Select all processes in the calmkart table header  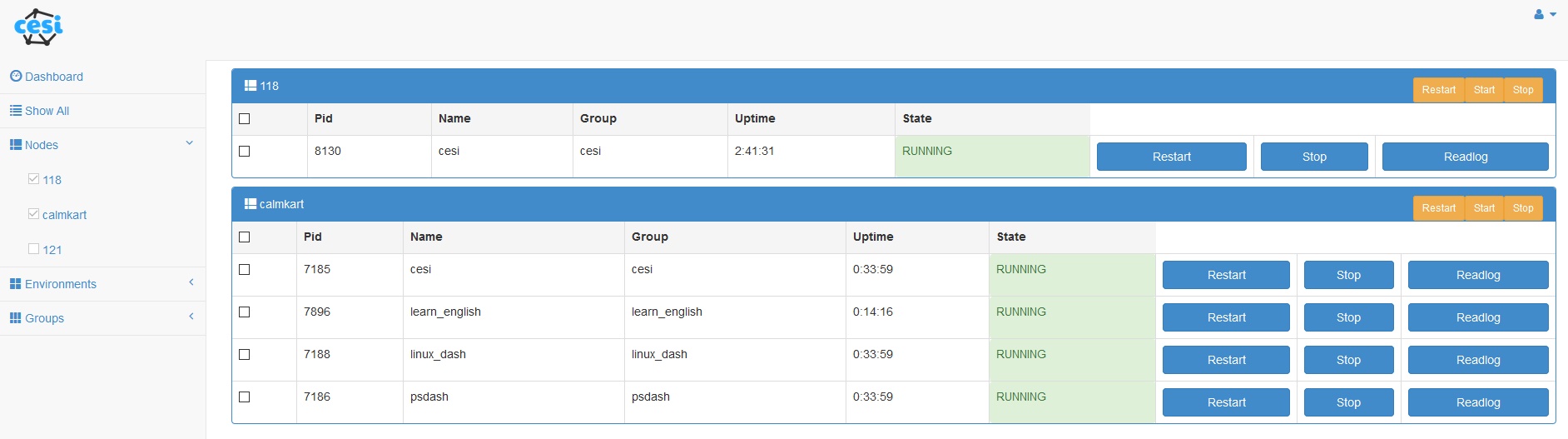point(245,237)
